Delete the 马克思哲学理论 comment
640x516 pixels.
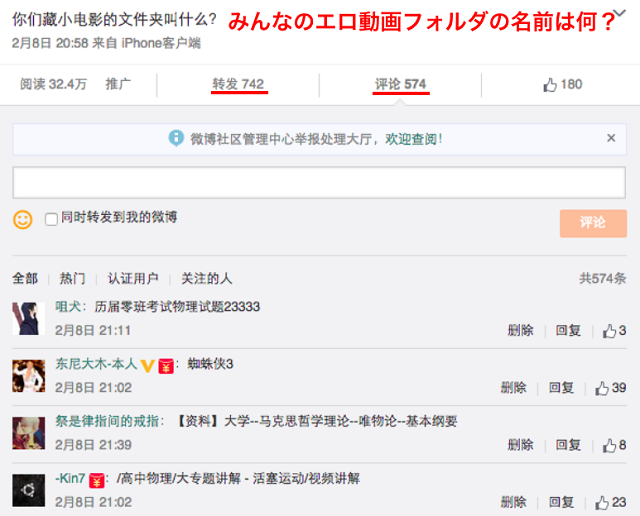520,445
